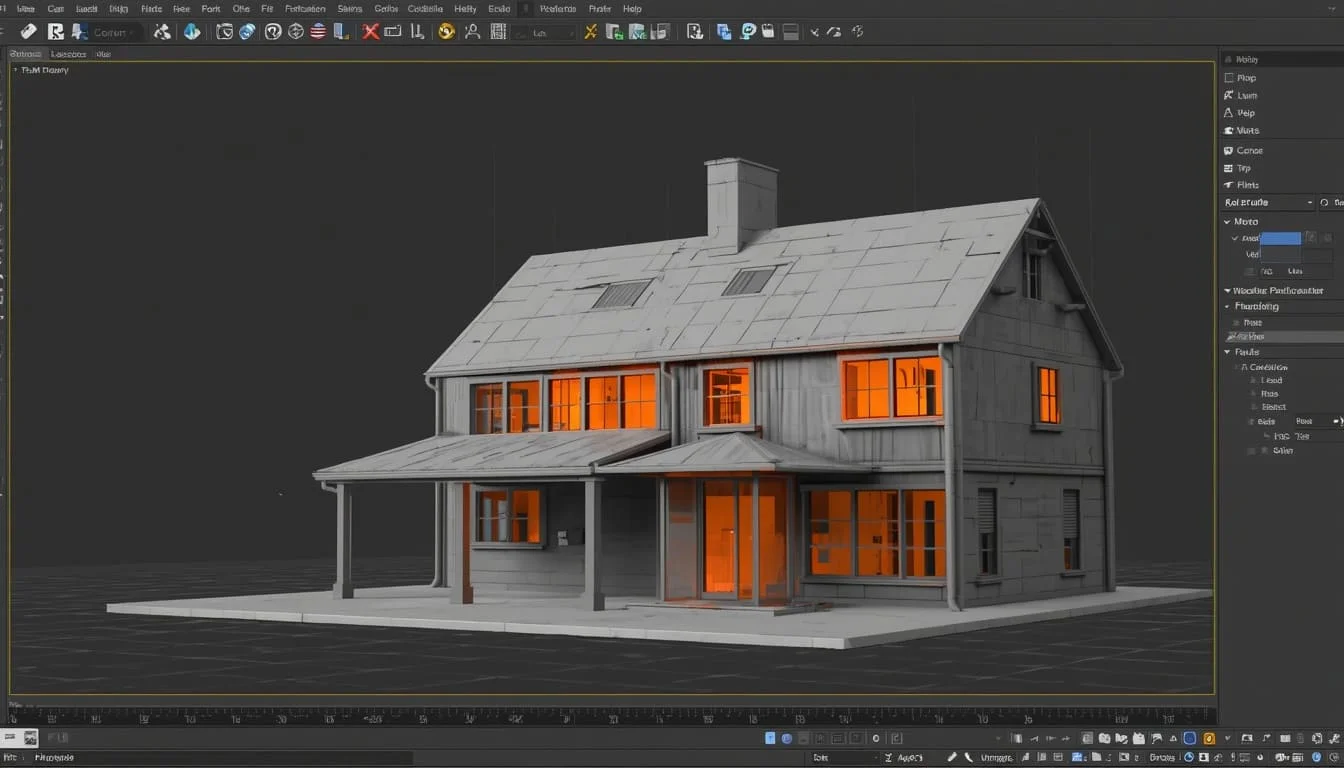Click the yellow ring toolbar icon
The height and width of the screenshot is (768, 1344).
click(x=446, y=32)
